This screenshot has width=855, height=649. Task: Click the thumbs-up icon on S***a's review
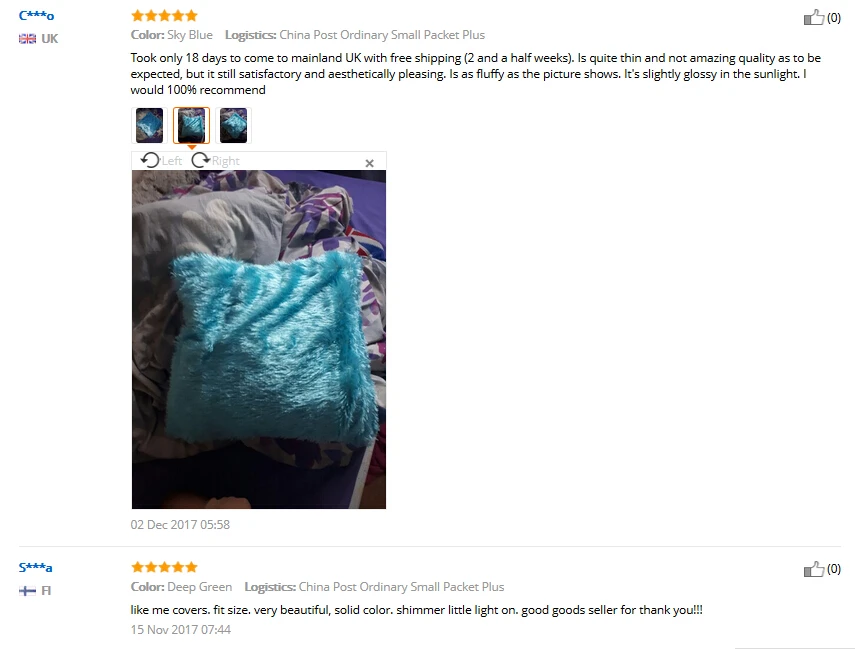pos(814,569)
